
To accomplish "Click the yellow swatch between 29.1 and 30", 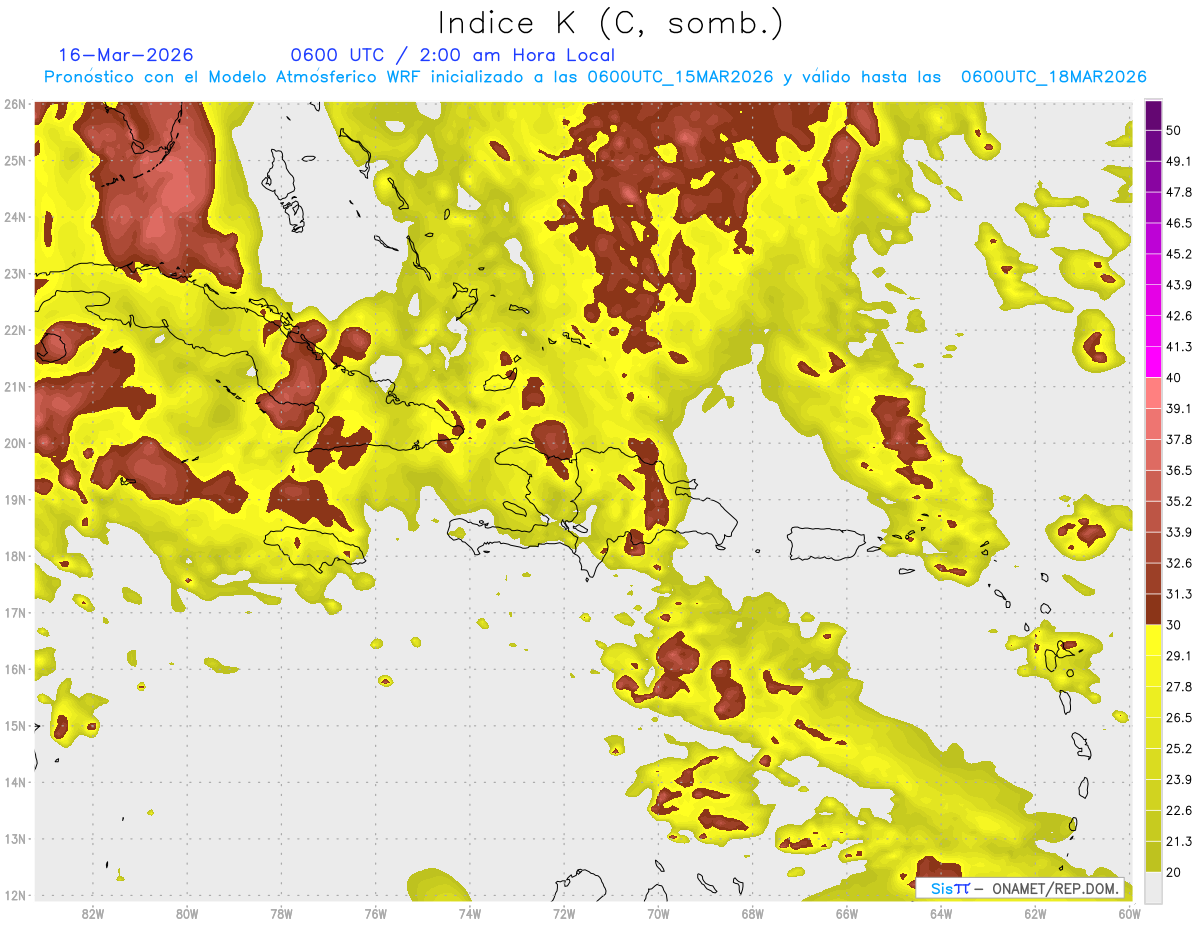I will 1153,640.
